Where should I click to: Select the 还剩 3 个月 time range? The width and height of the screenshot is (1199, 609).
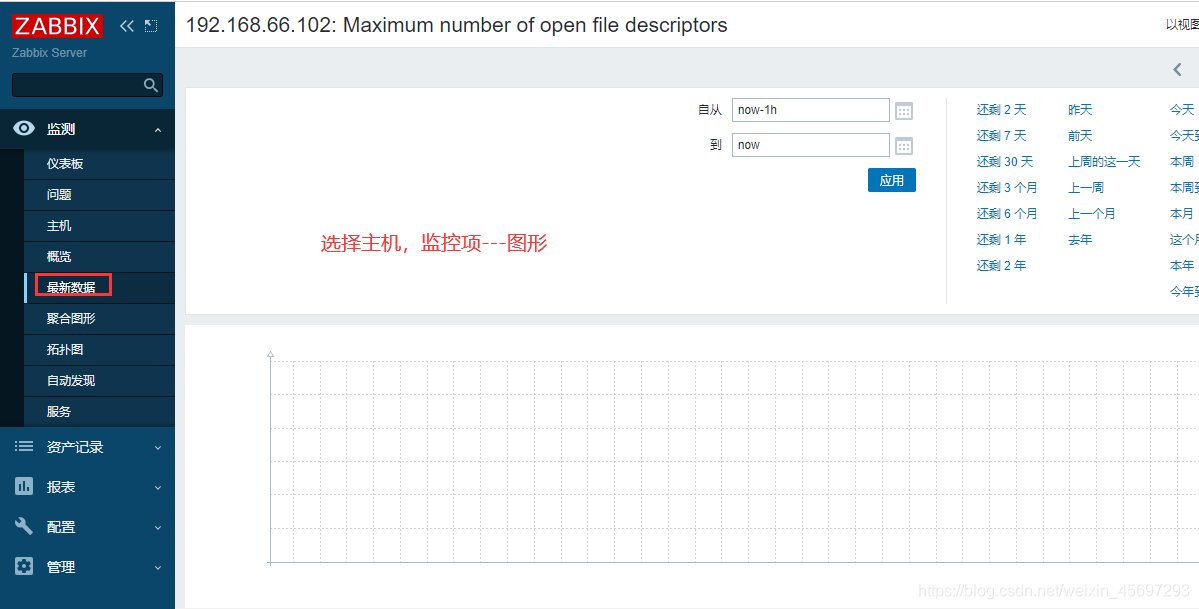pos(1007,187)
